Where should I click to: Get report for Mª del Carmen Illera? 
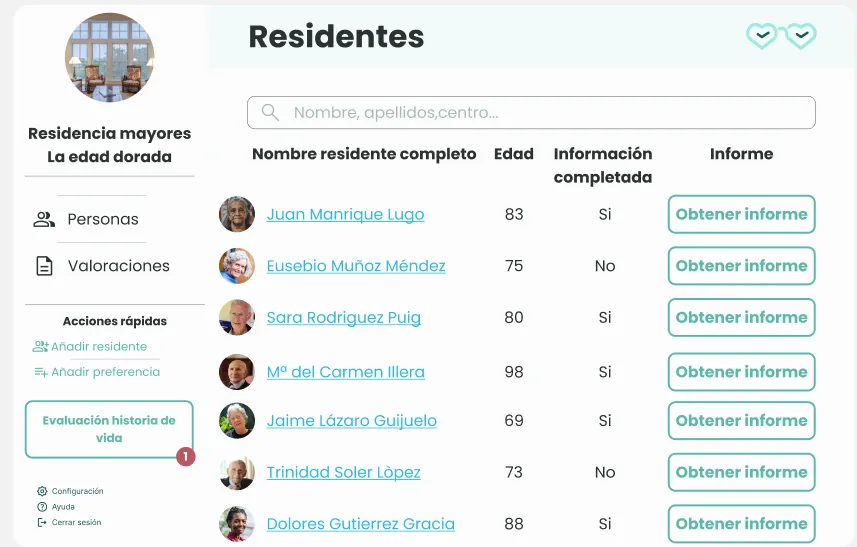coord(742,372)
